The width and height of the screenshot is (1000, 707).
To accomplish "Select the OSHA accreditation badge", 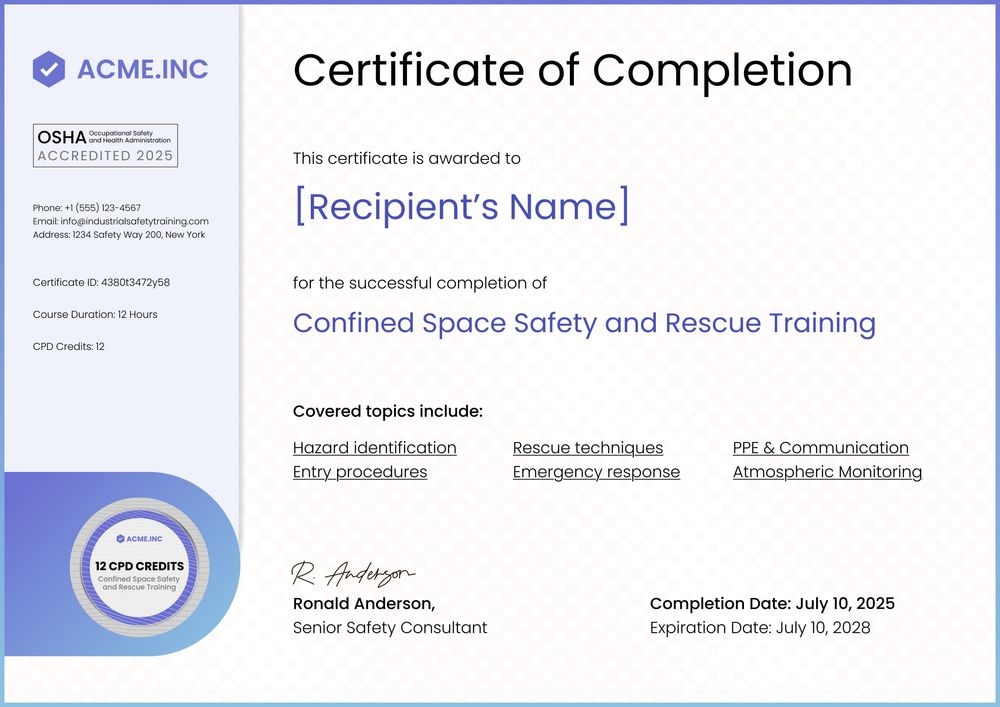I will pyautogui.click(x=105, y=144).
